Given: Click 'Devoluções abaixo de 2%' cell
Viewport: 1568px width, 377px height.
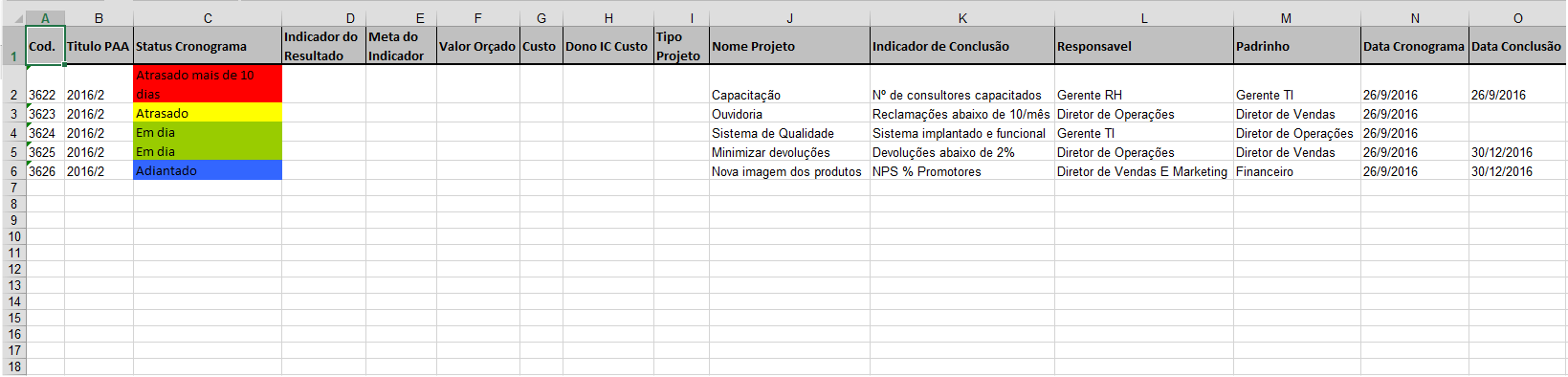Looking at the screenshot, I should [x=962, y=151].
